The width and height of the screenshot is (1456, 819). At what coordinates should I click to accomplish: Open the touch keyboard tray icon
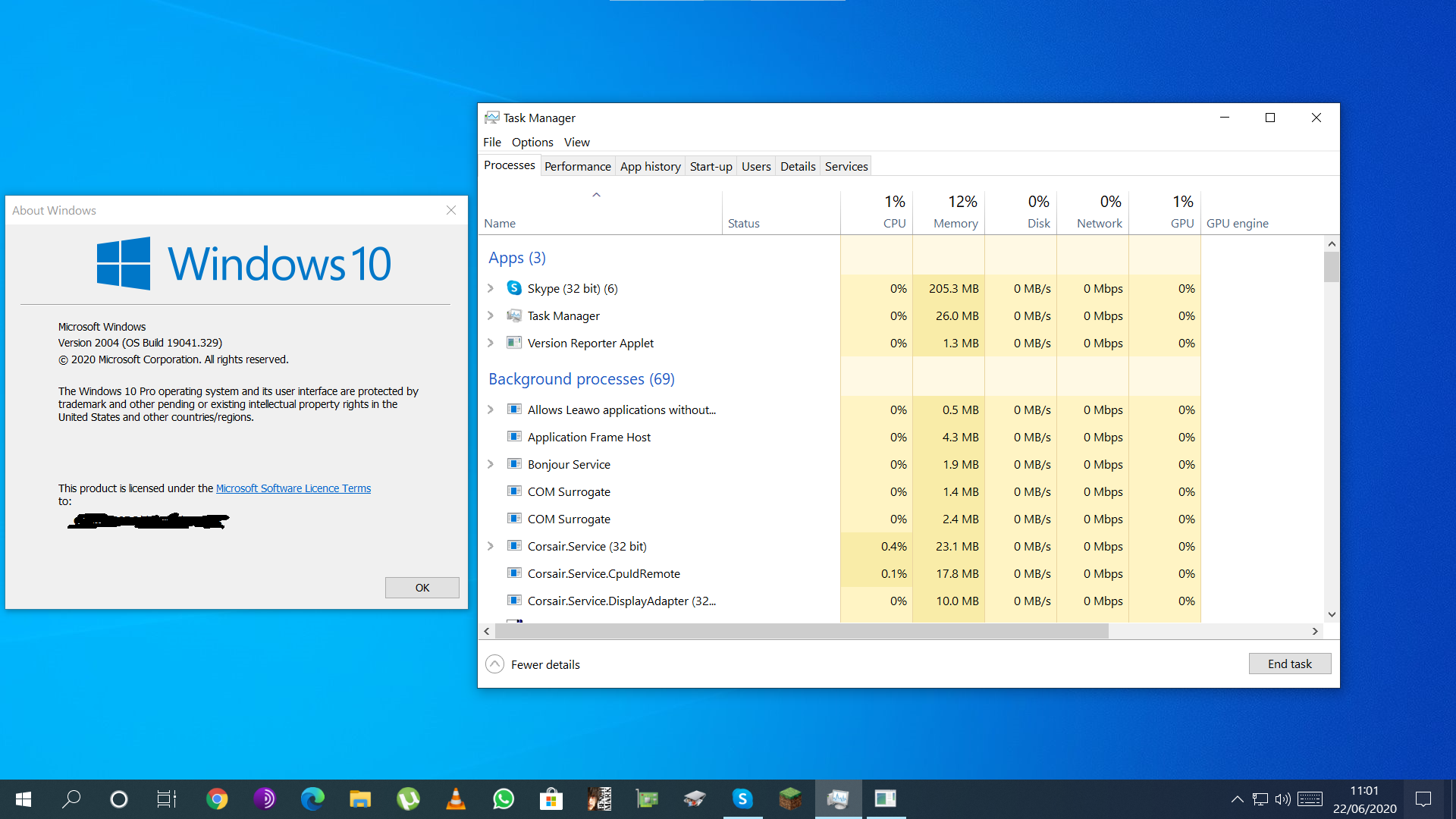[x=1310, y=799]
